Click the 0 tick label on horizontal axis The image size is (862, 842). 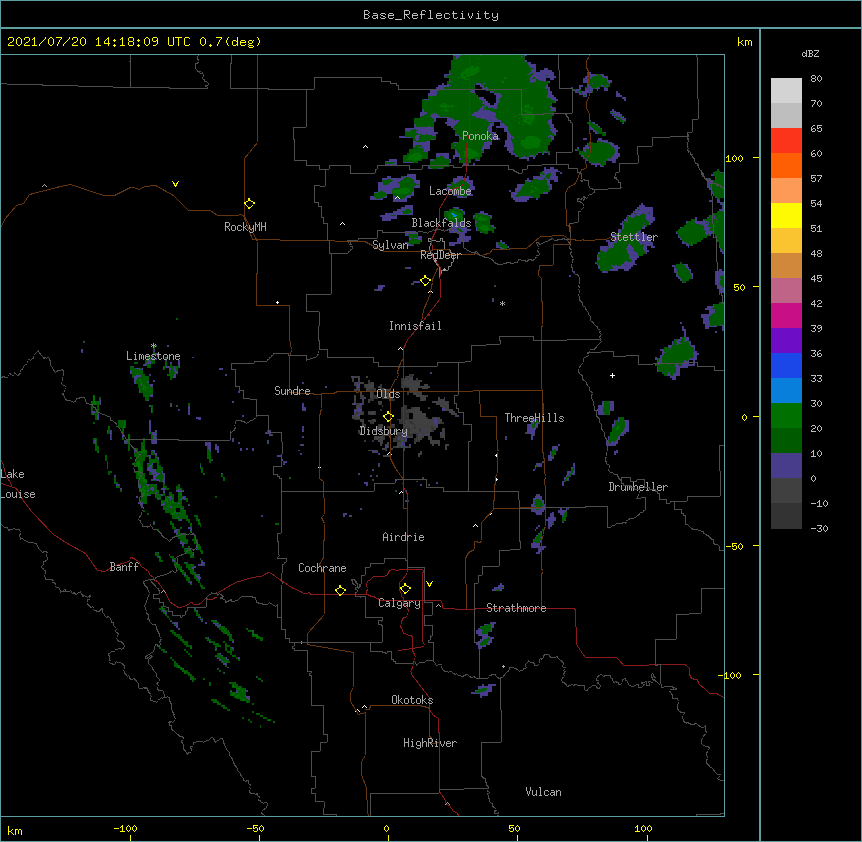click(386, 828)
